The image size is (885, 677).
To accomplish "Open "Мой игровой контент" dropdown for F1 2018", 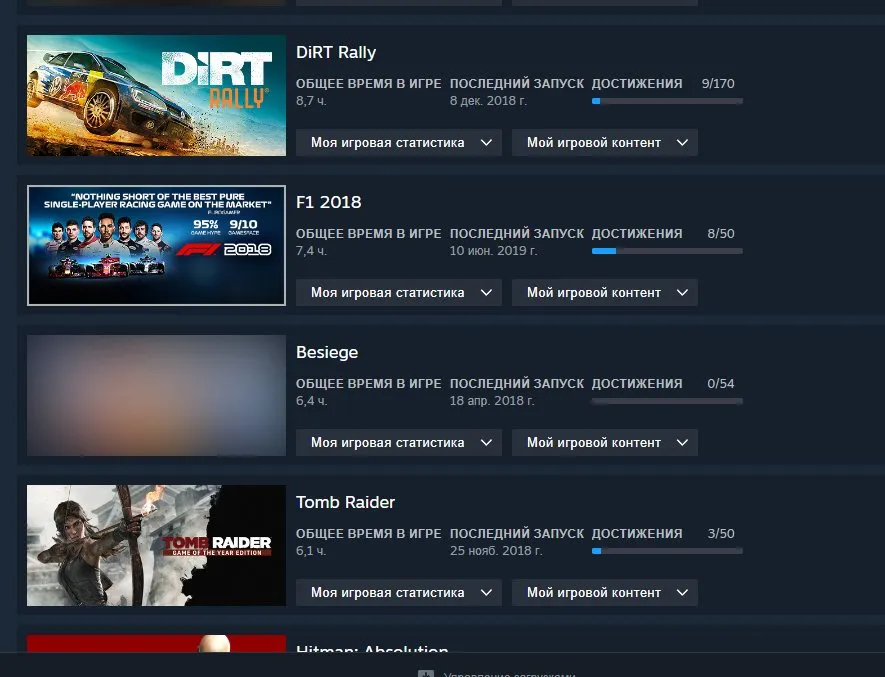I will click(604, 292).
